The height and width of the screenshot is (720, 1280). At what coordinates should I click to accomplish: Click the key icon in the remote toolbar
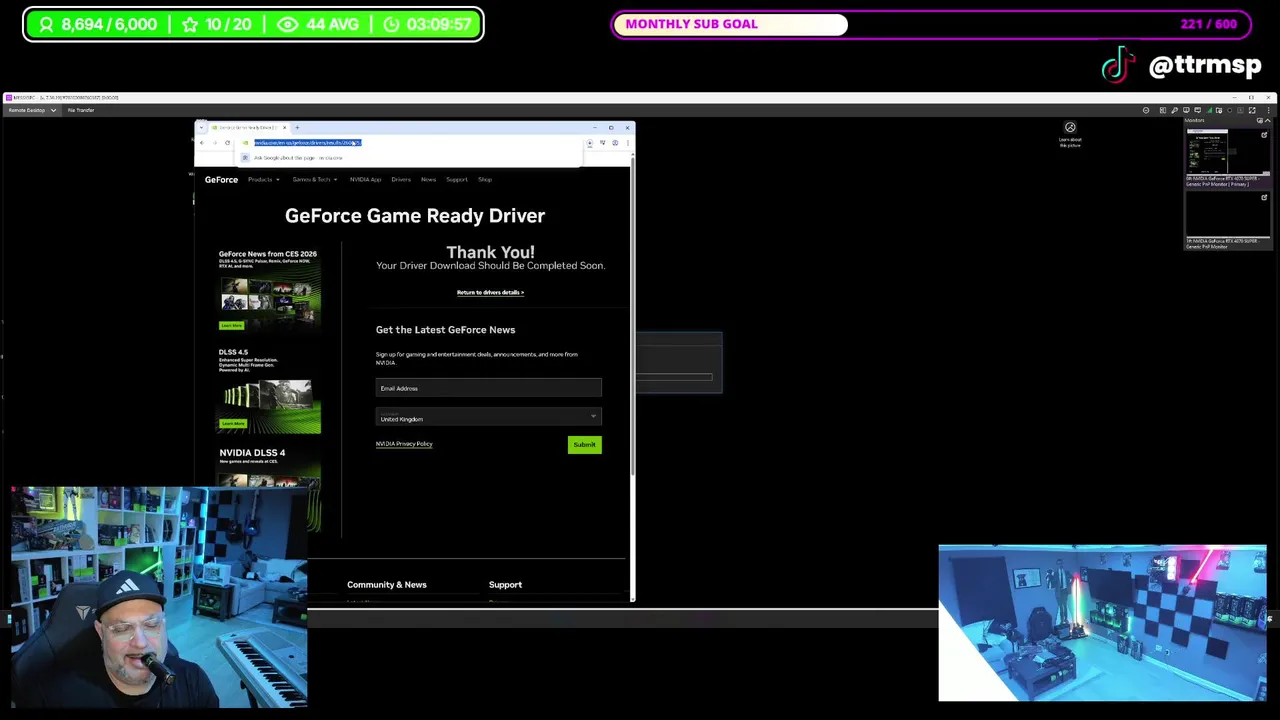(x=1174, y=110)
